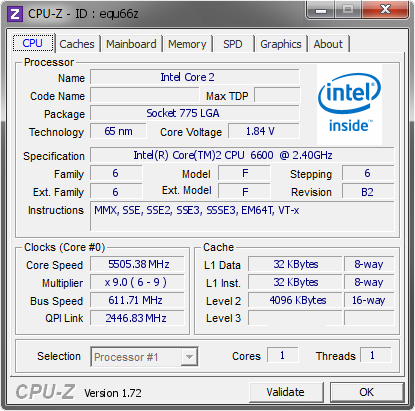
Task: Click the Core Voltage value box
Action: tap(264, 131)
